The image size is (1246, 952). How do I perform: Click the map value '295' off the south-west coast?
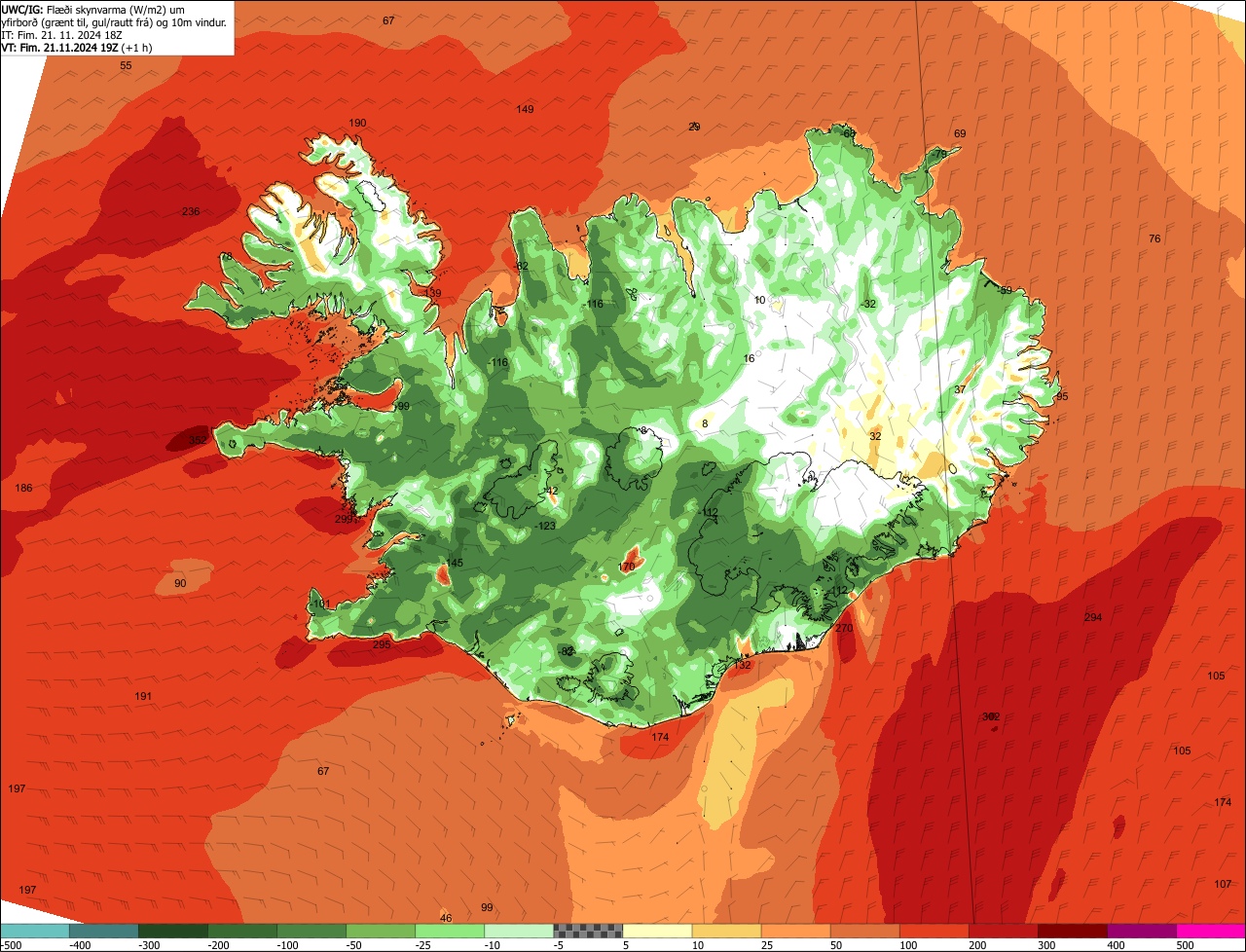click(382, 644)
